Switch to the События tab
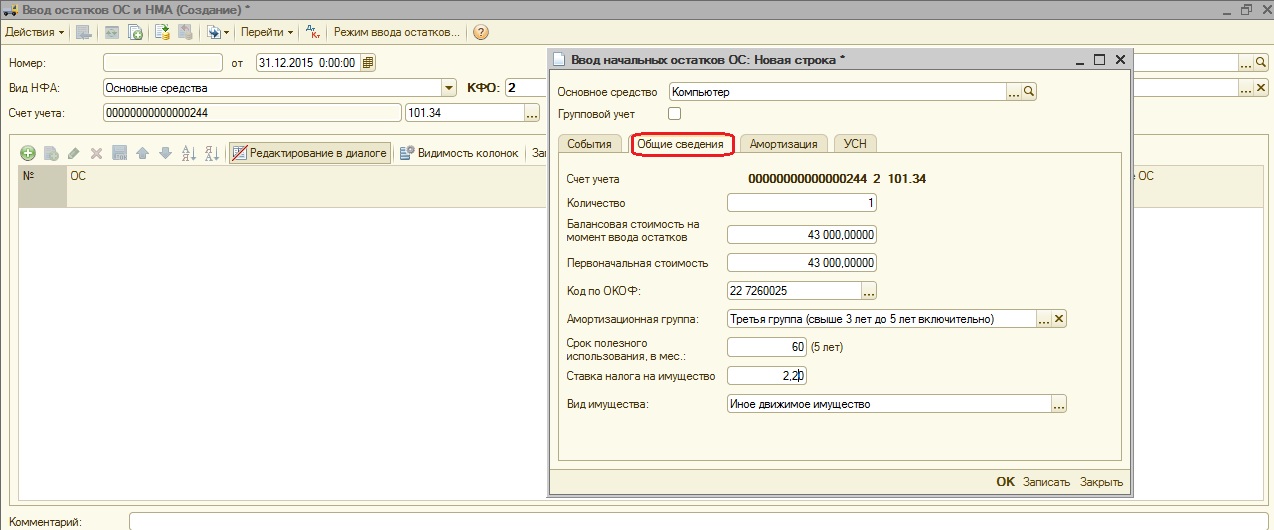The width and height of the screenshot is (1274, 530). tap(589, 144)
